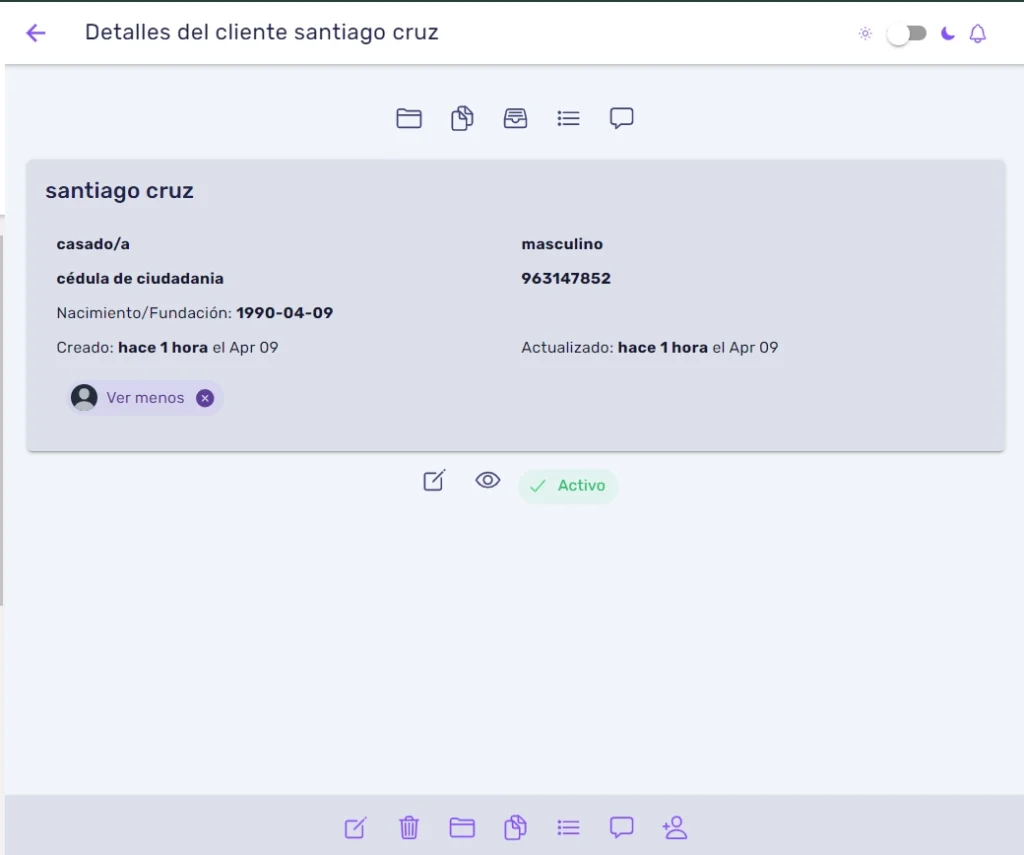Screen dimensions: 1024x855
Task: Click the birth date 1990-04-09
Action: [x=285, y=314]
